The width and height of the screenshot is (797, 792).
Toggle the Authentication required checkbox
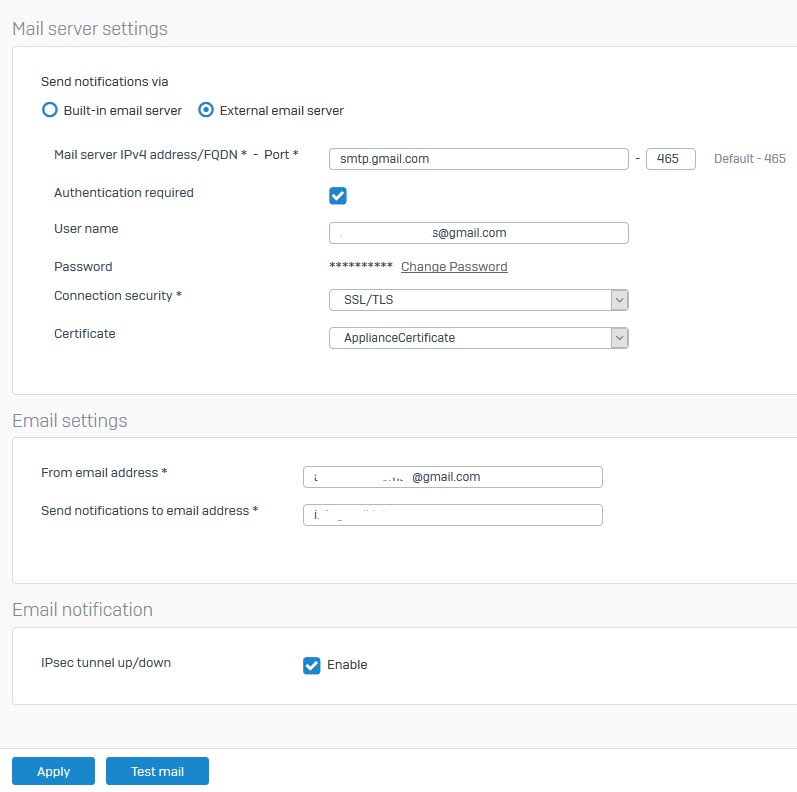(x=338, y=195)
